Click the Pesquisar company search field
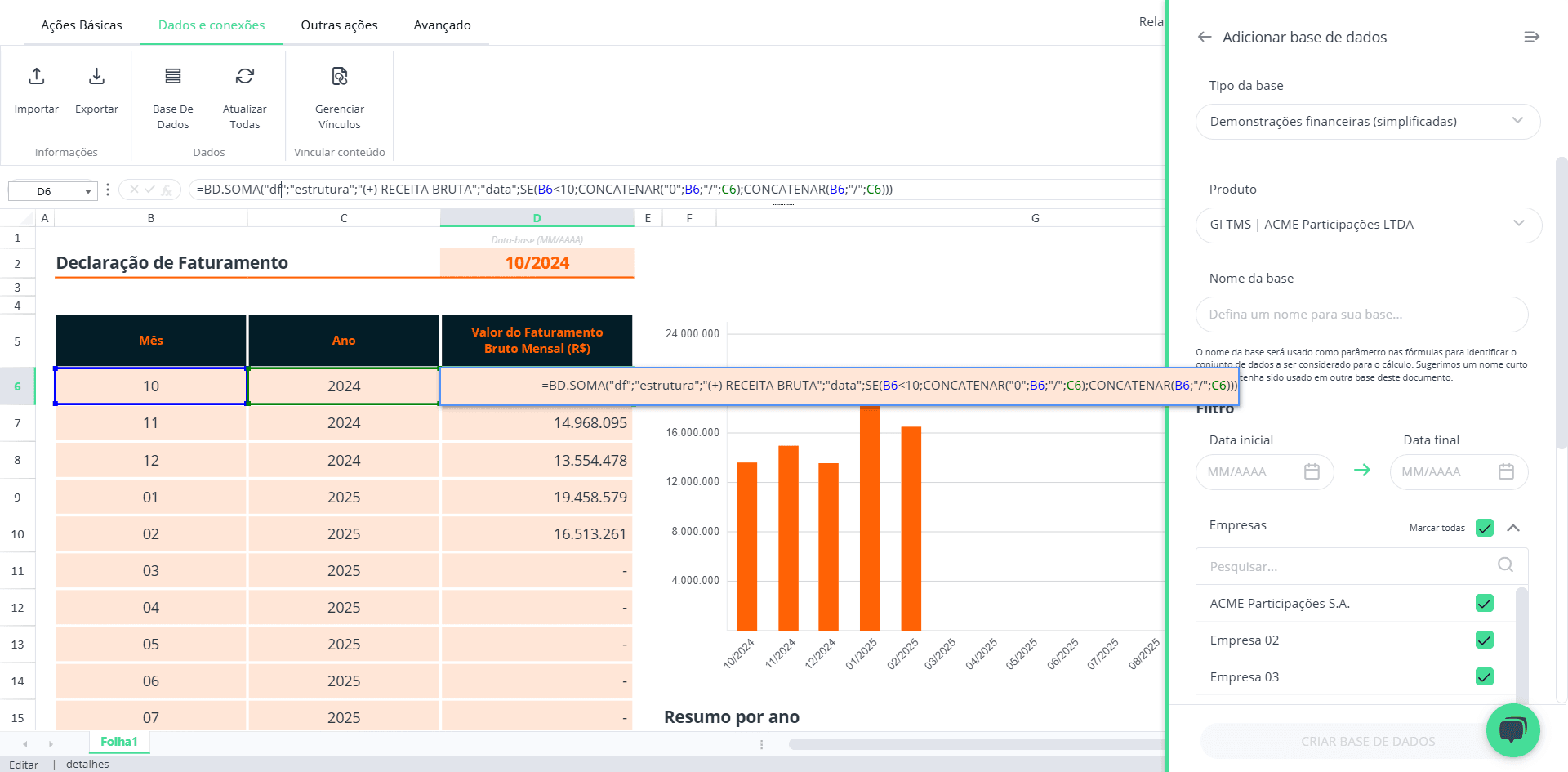 pos(1361,566)
